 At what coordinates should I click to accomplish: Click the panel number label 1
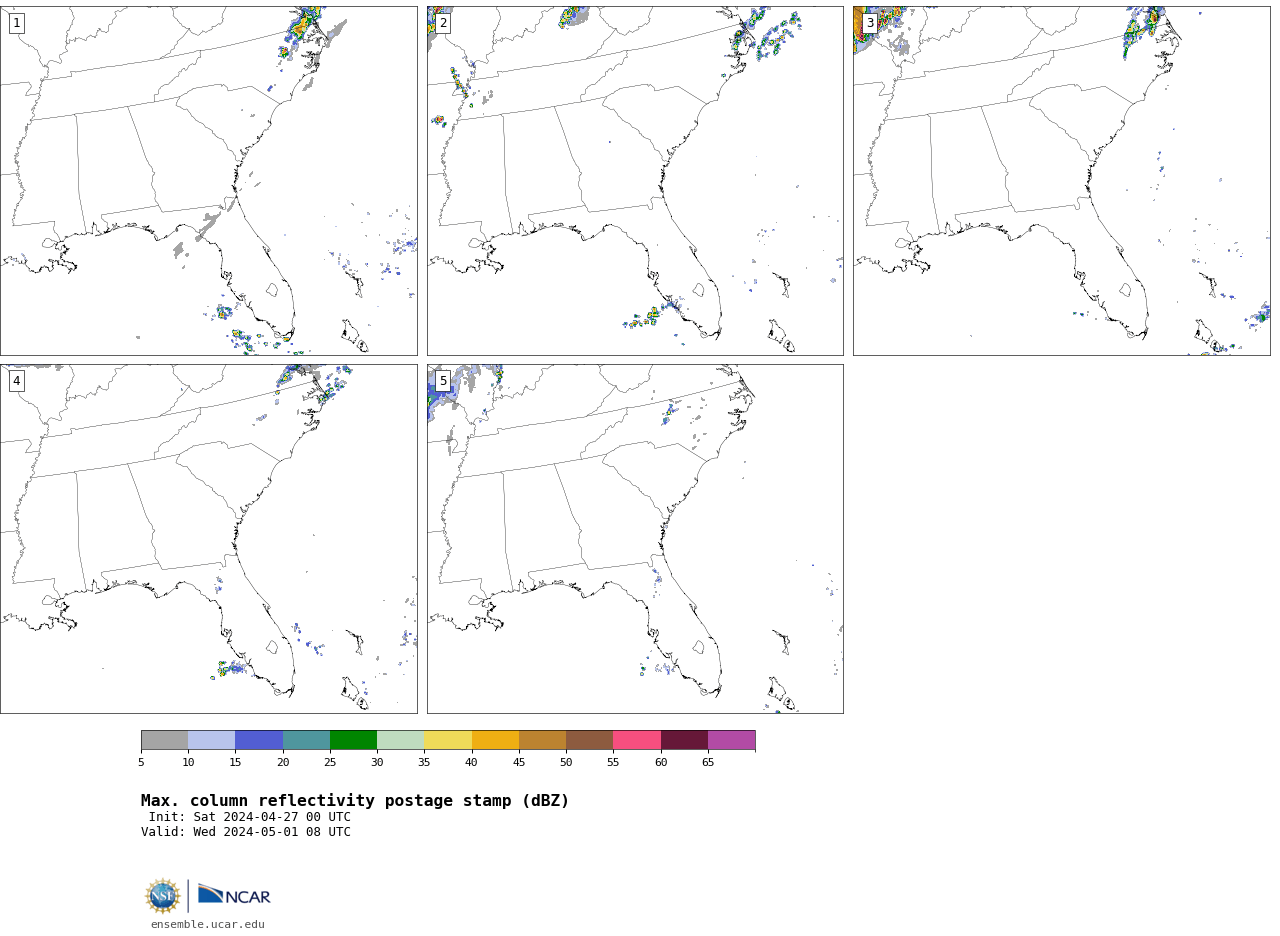coord(16,23)
